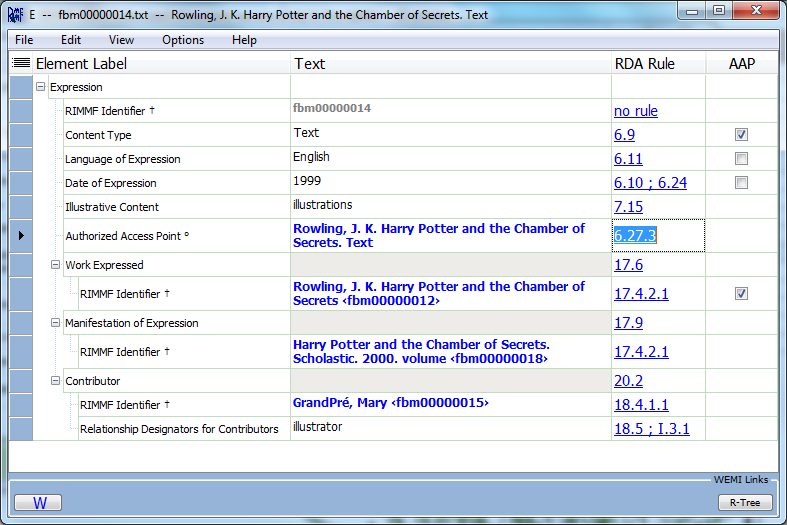Open RDA rule 6.9 link

click(x=624, y=135)
